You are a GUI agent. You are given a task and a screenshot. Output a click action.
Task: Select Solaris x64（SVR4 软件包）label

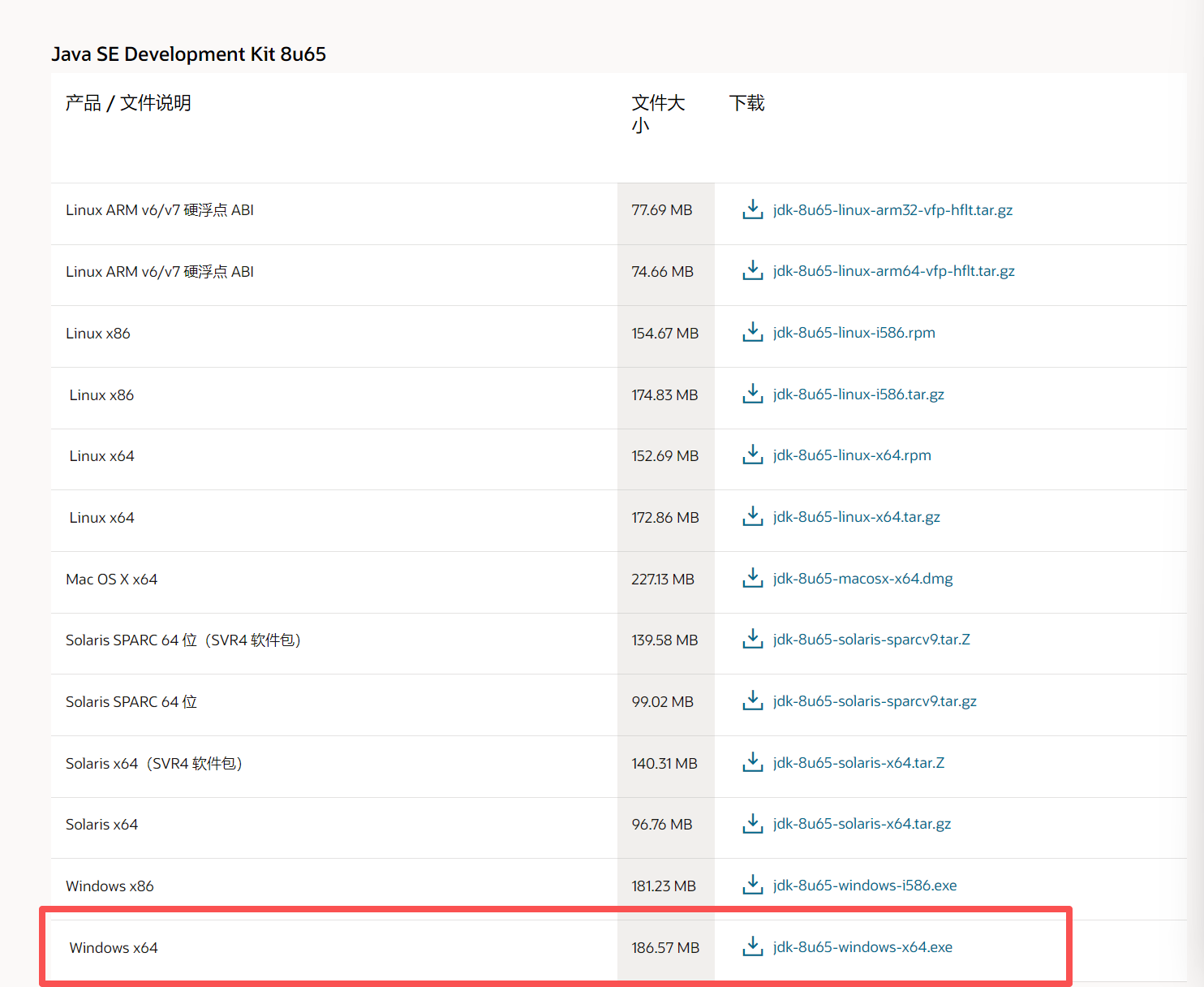pos(154,763)
